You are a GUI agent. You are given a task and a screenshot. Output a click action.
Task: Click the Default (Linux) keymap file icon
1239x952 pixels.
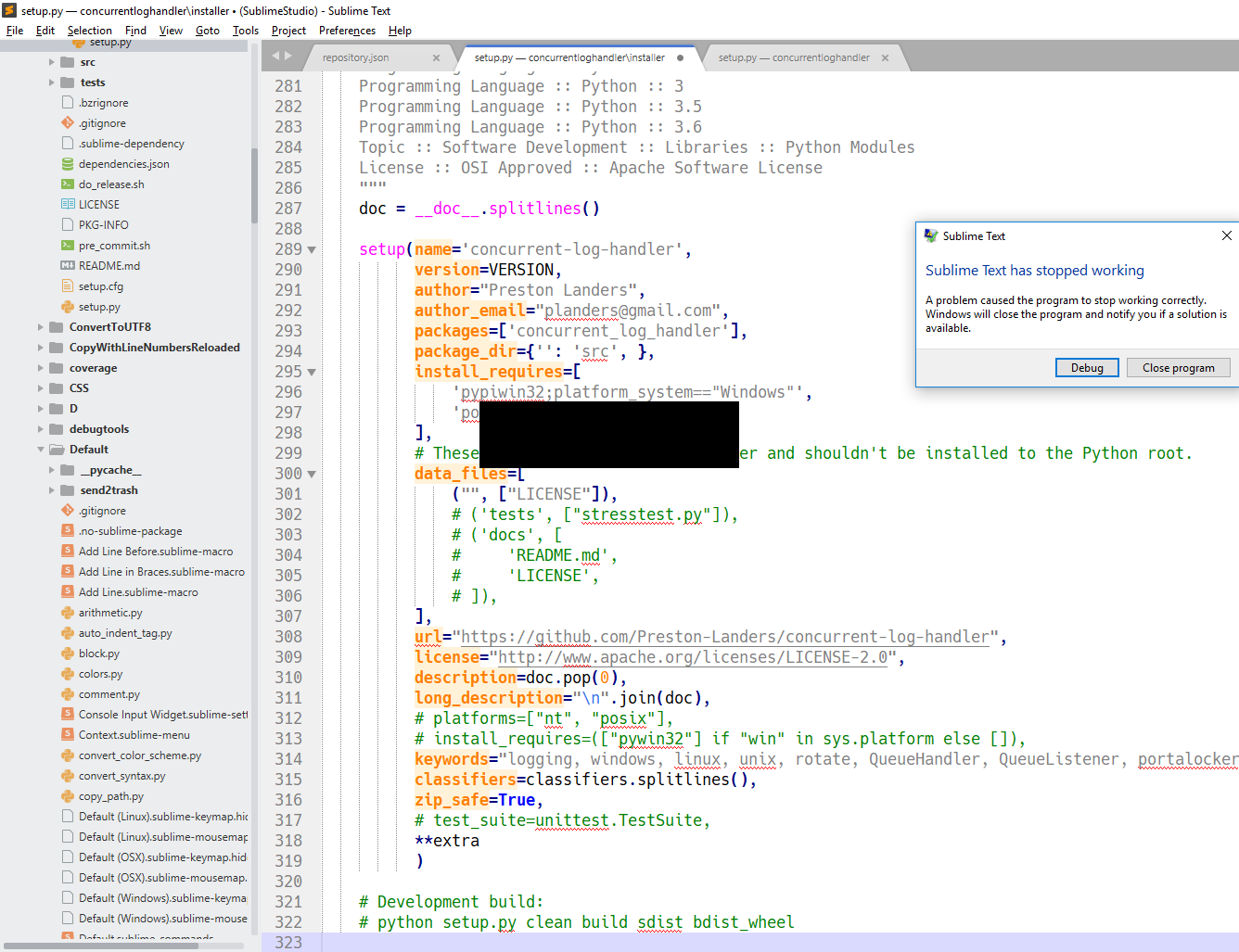coord(68,817)
